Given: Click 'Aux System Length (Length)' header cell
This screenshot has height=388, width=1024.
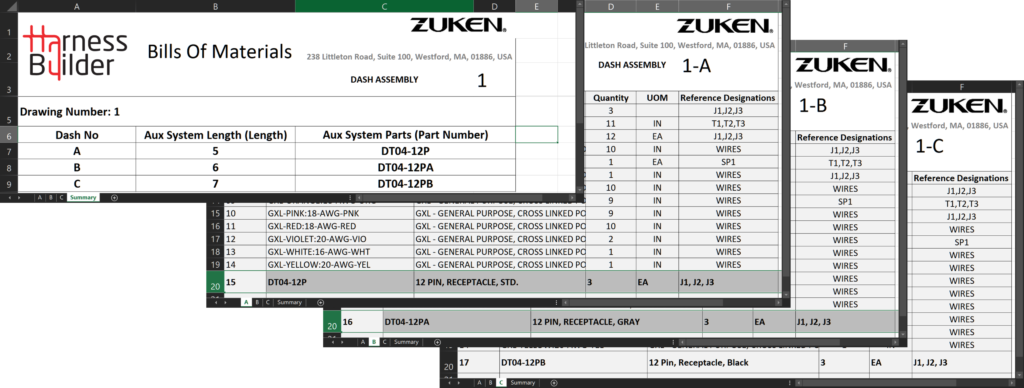Looking at the screenshot, I should click(x=217, y=135).
